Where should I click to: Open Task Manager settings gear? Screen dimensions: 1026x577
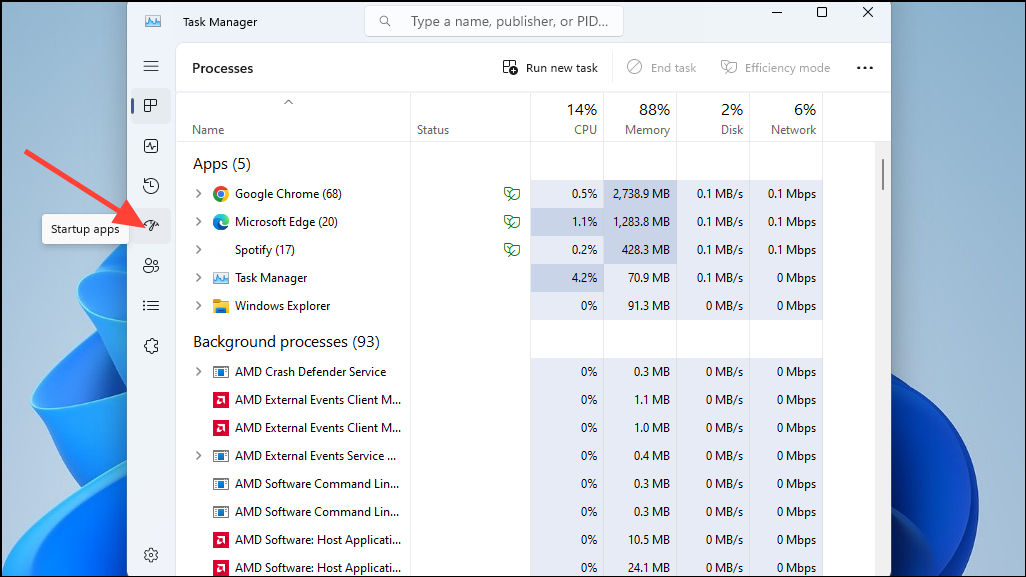point(151,555)
